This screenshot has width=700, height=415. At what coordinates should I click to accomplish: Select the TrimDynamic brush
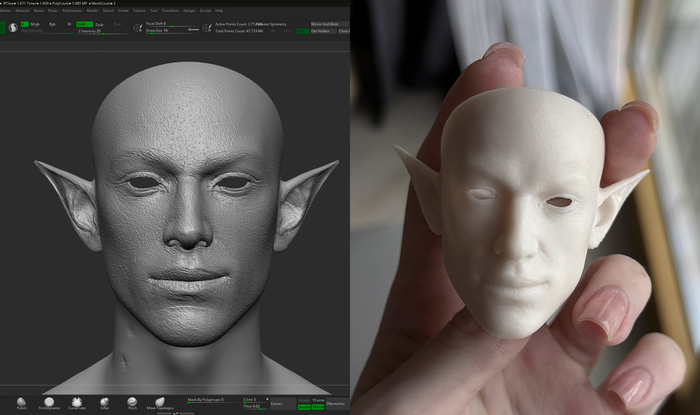(49, 403)
